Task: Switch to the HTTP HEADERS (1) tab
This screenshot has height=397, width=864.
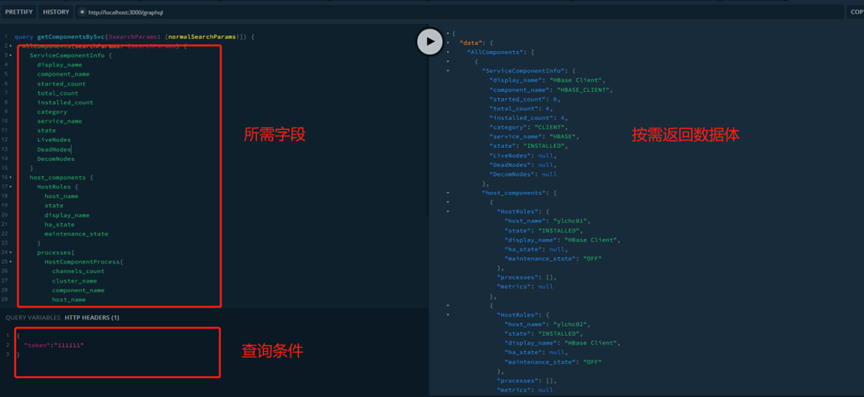Action: 92,318
